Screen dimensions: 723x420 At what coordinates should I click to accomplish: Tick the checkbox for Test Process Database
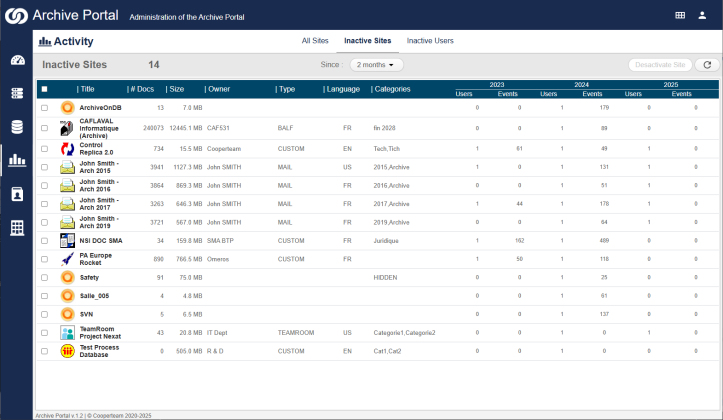click(44, 351)
